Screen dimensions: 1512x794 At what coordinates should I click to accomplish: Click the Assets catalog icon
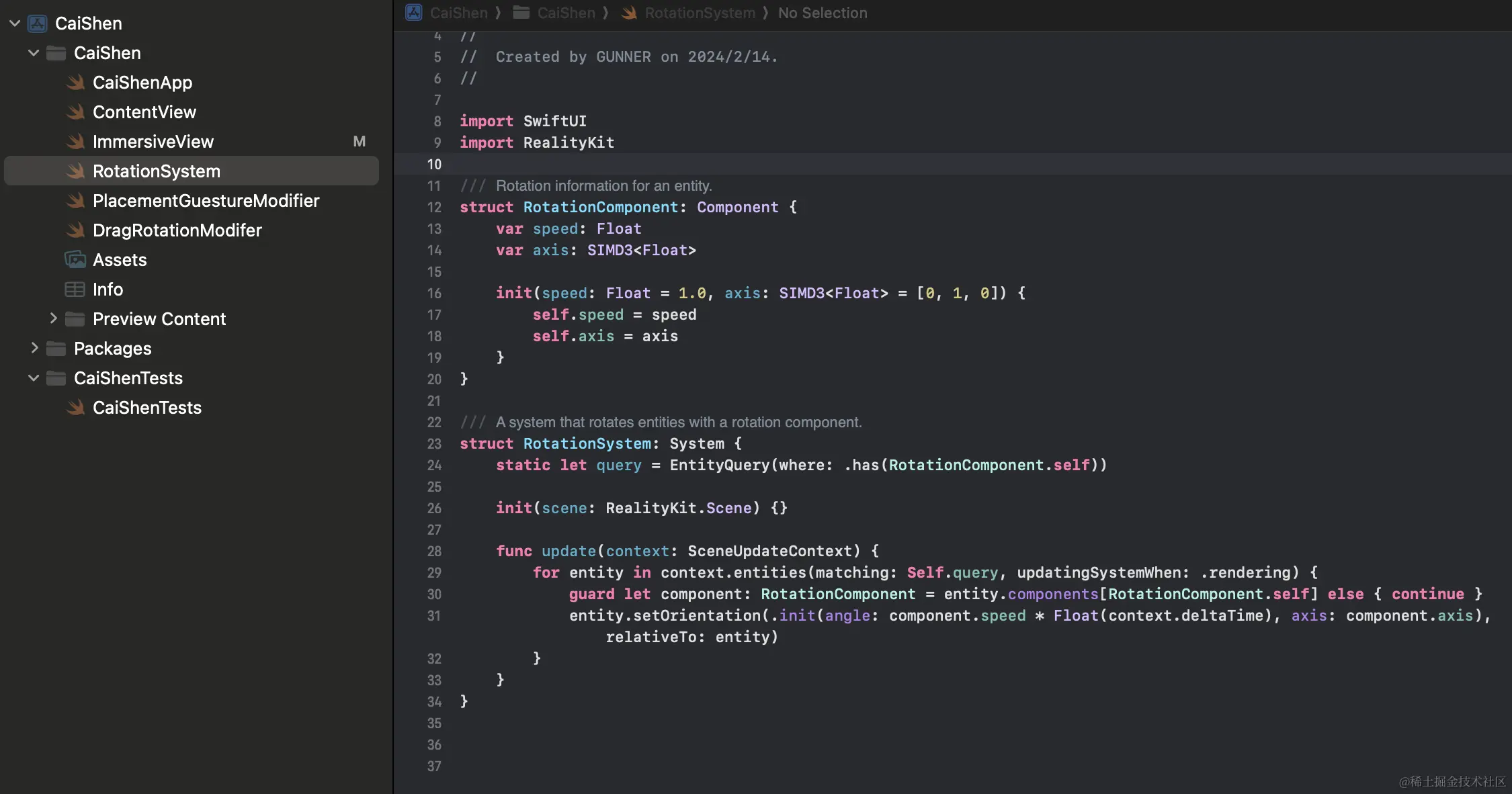pos(75,260)
